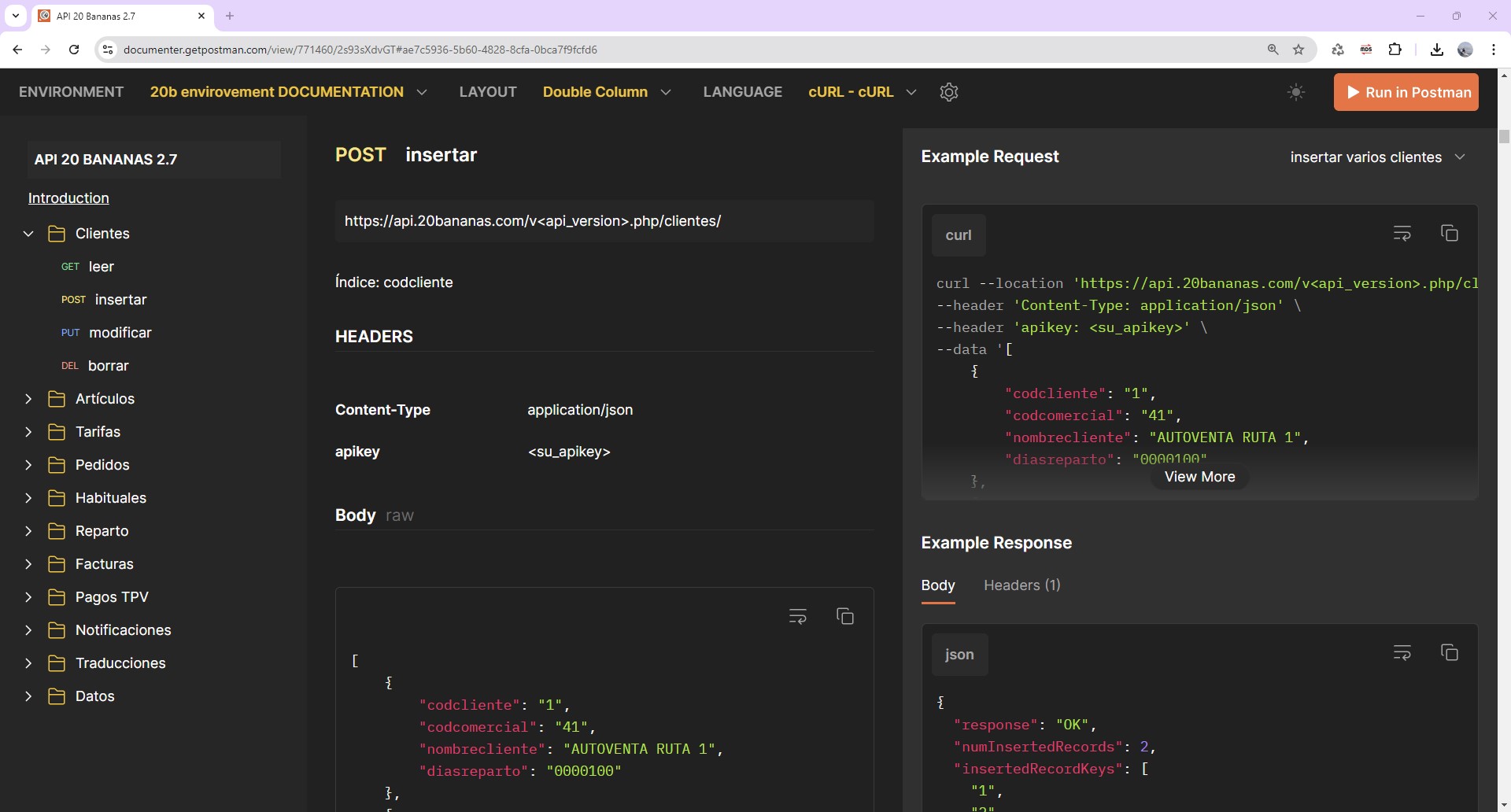The image size is (1511, 812).
Task: Open browser extensions puzzle icon
Action: (x=1395, y=50)
